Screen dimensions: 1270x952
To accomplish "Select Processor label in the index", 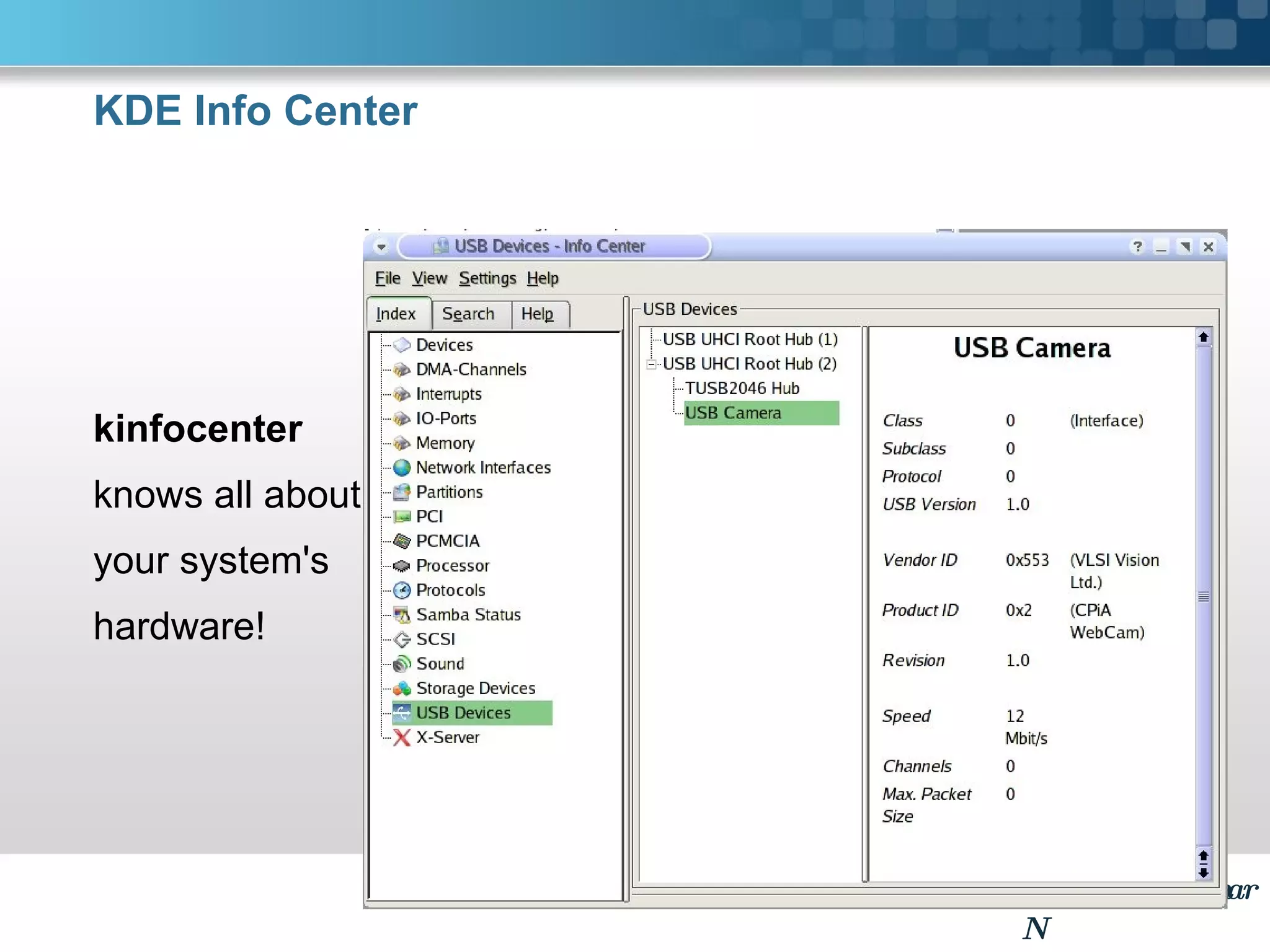I will tap(453, 566).
